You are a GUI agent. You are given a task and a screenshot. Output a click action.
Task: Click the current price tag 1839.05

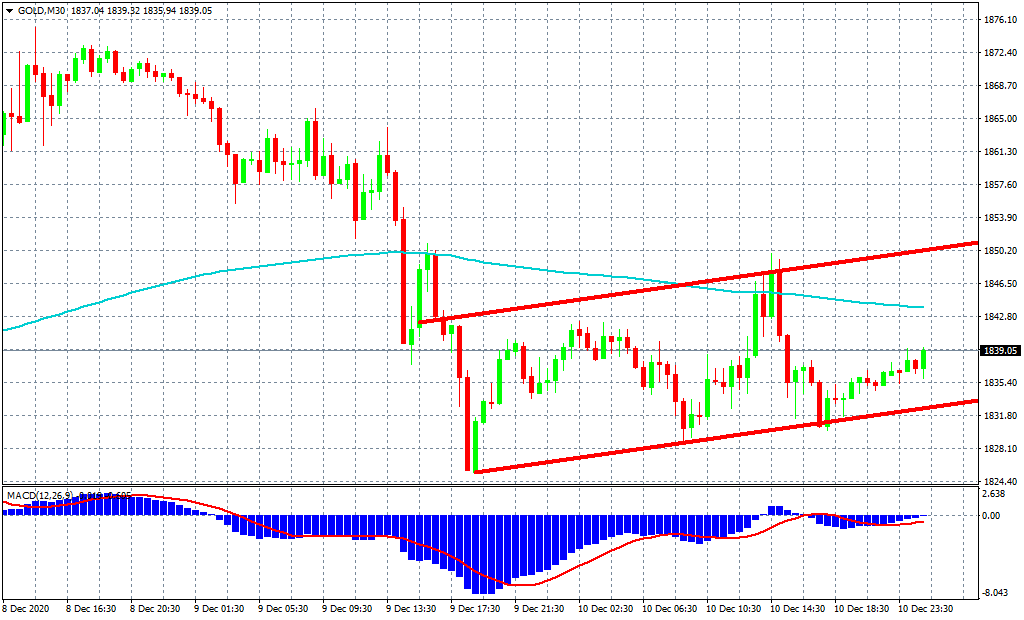point(1000,351)
